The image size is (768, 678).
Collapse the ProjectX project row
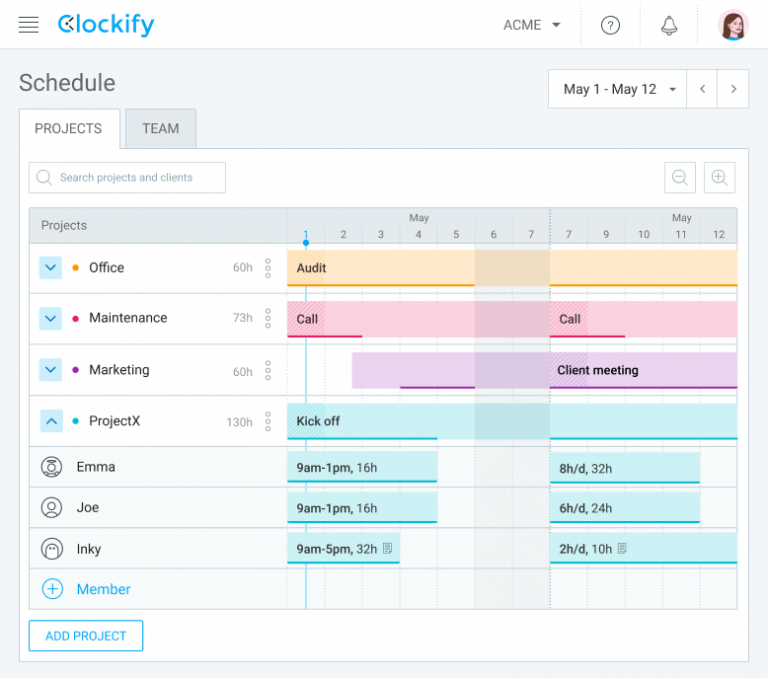point(51,422)
